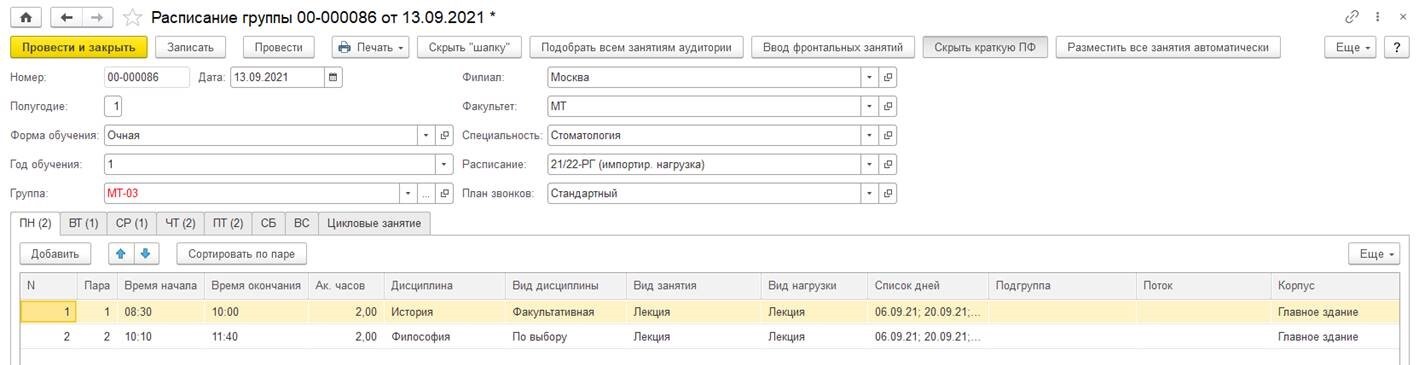The image size is (1425, 365).
Task: Click the Список дней column header
Action: [x=928, y=285]
